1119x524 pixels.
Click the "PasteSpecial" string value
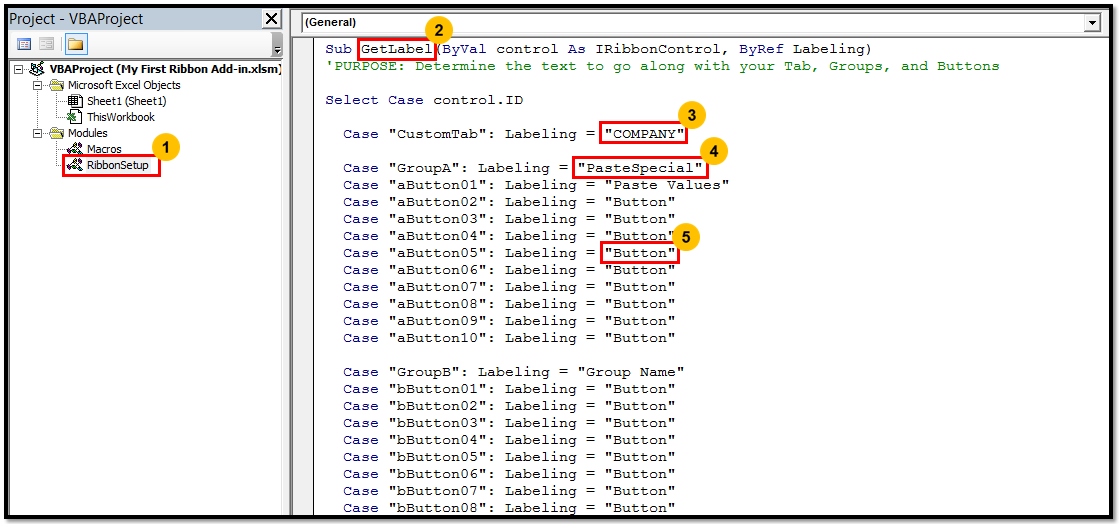pyautogui.click(x=640, y=168)
